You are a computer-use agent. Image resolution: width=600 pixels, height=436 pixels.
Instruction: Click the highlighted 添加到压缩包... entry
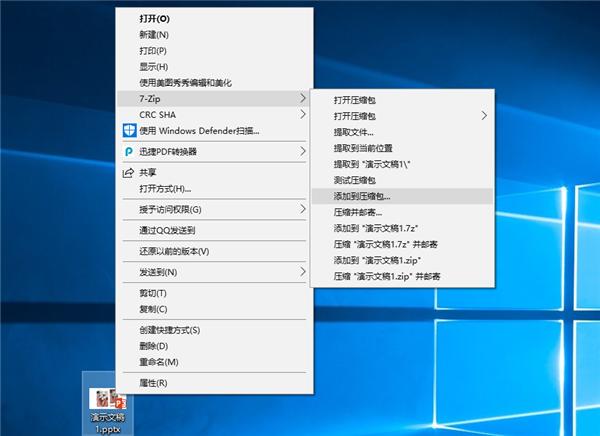tap(402, 196)
